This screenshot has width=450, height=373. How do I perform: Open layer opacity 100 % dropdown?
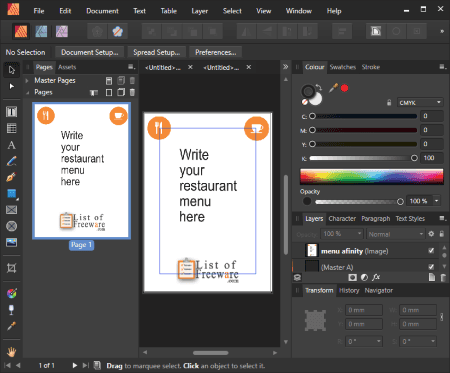point(342,234)
